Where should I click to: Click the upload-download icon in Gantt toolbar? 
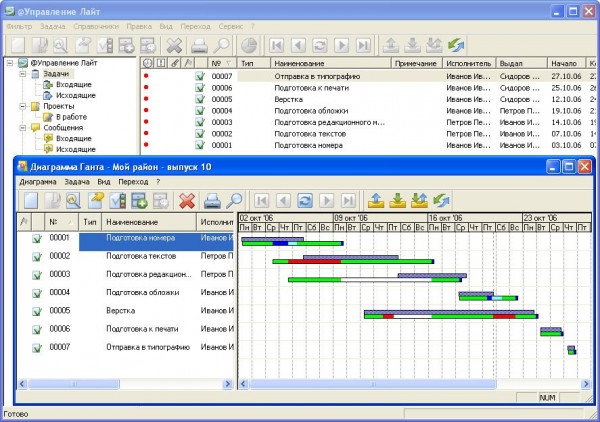[x=419, y=200]
